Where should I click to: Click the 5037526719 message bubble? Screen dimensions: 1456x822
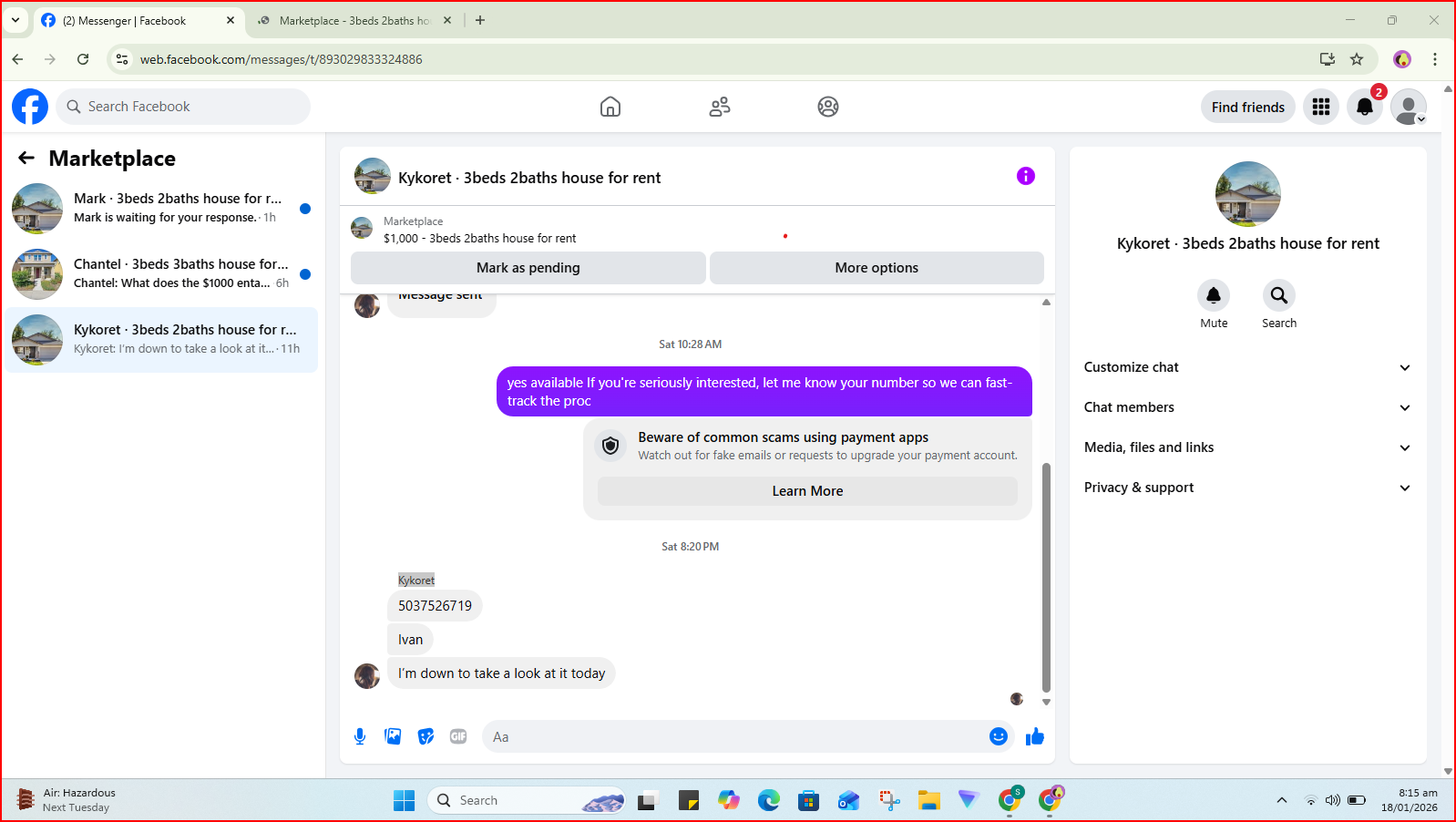[435, 606]
